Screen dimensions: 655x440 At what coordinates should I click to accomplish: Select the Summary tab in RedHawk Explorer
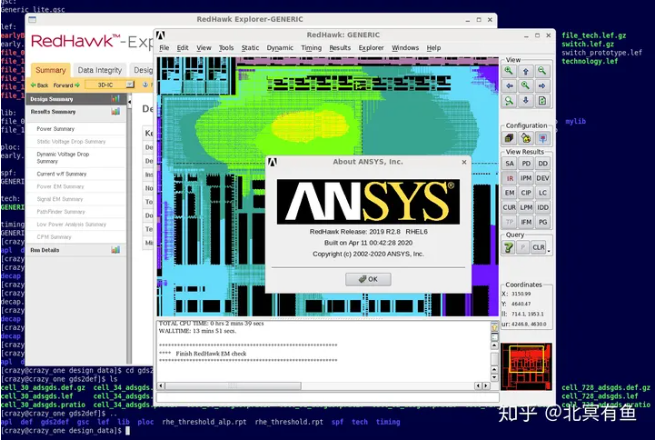[x=51, y=70]
